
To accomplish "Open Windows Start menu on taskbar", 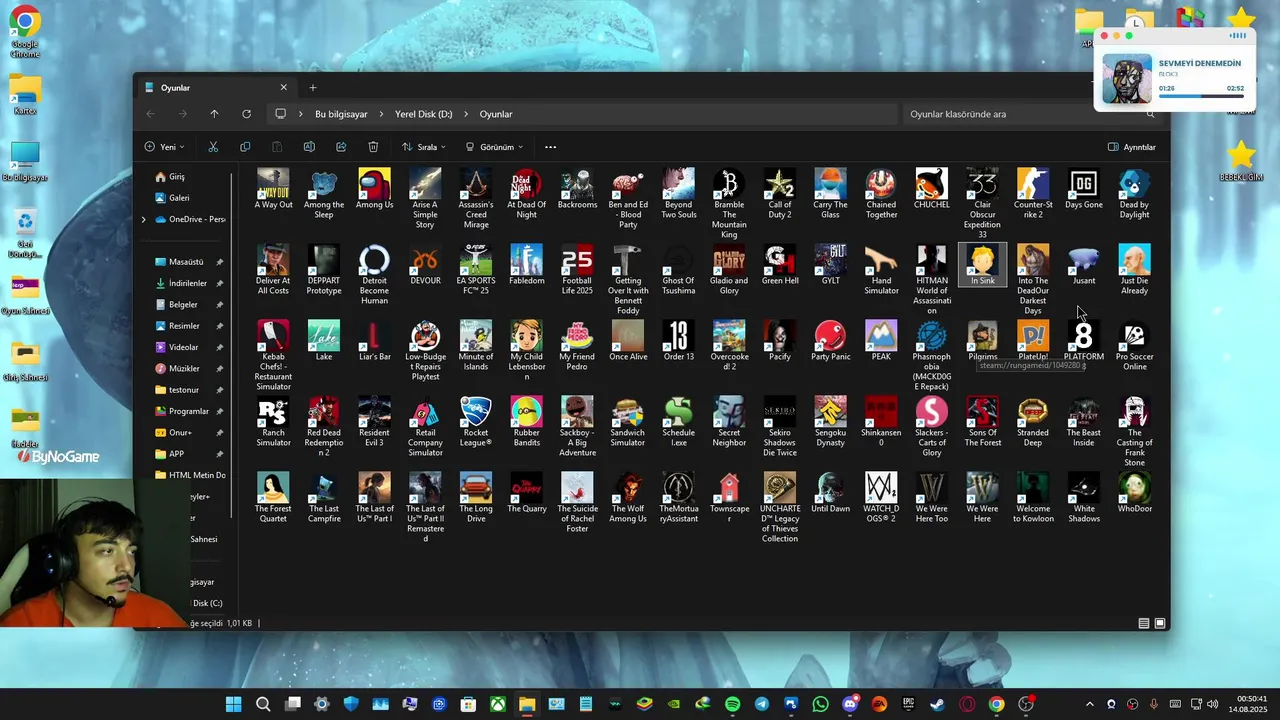I will tap(234, 704).
